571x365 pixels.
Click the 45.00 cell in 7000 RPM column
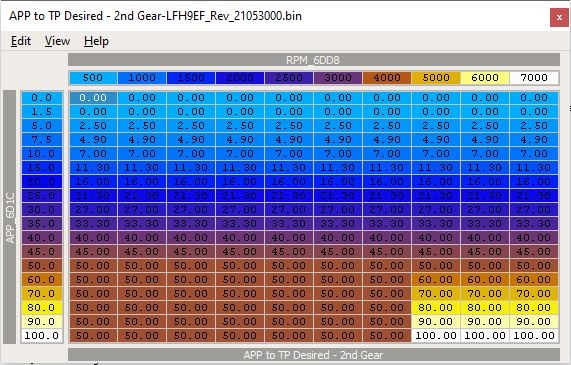pos(534,251)
